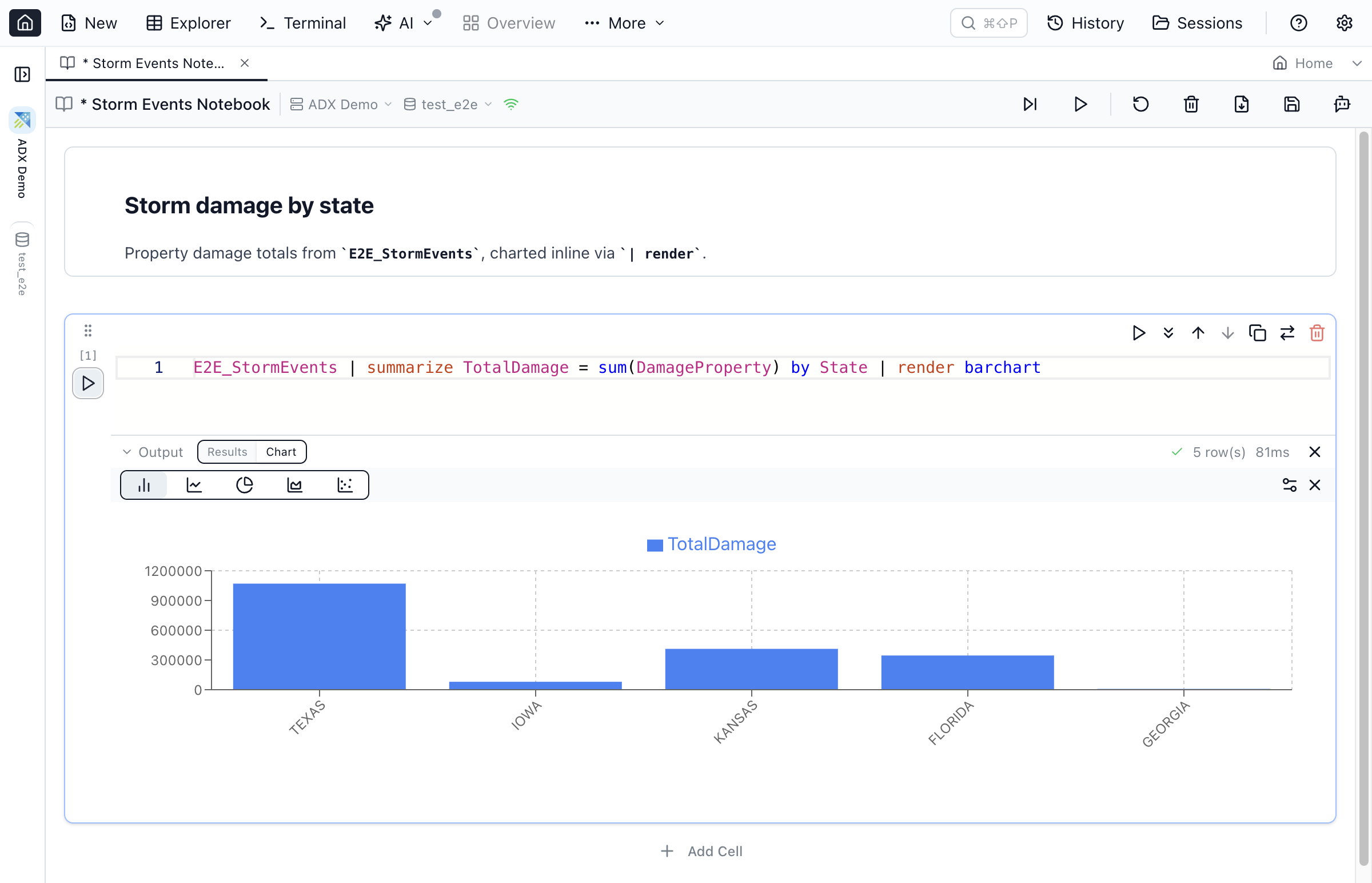Screen dimensions: 1372x883
Task: Open the Explorer view
Action: tap(188, 23)
